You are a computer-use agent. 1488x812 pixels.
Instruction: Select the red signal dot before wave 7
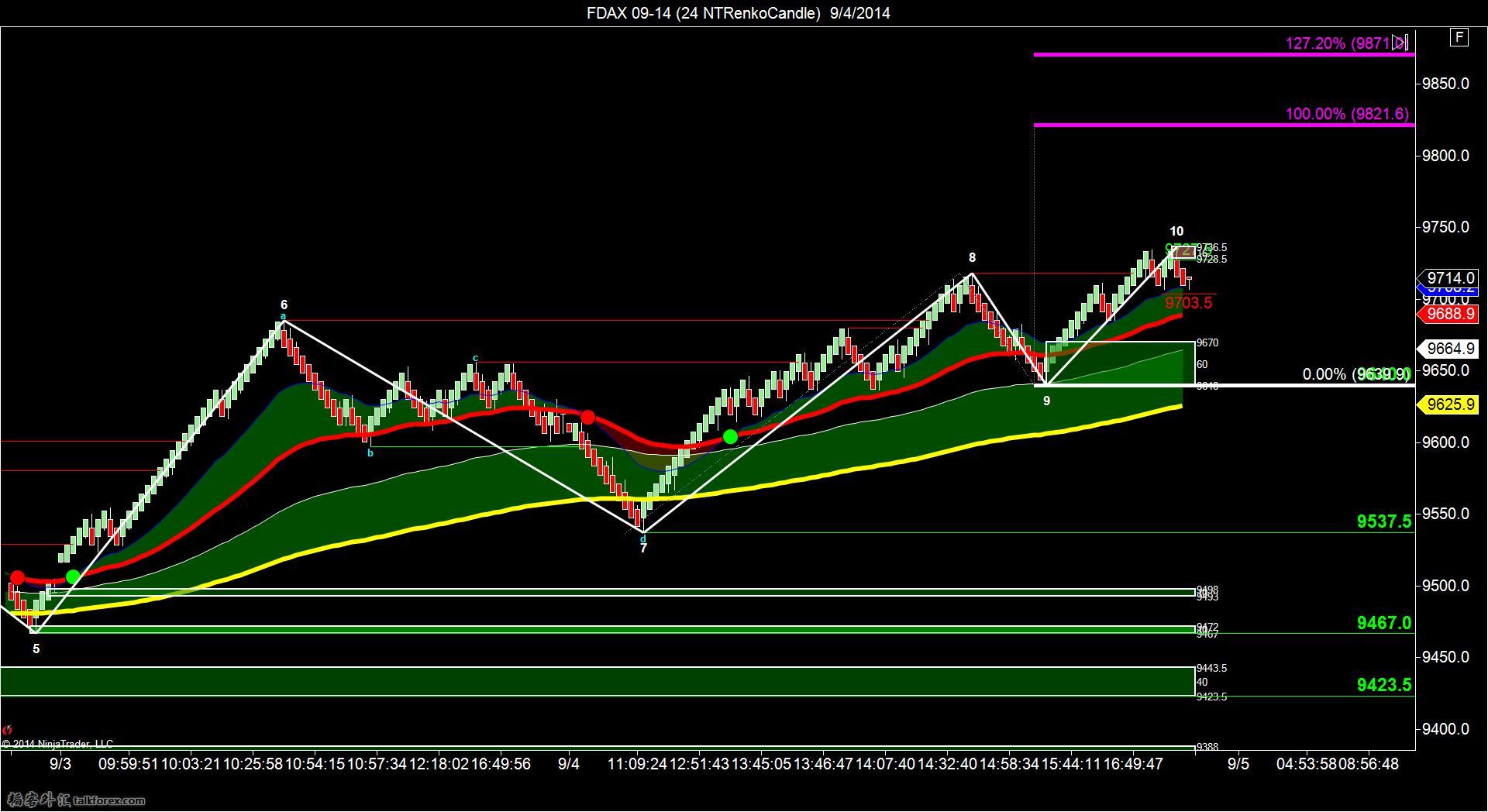pos(587,418)
